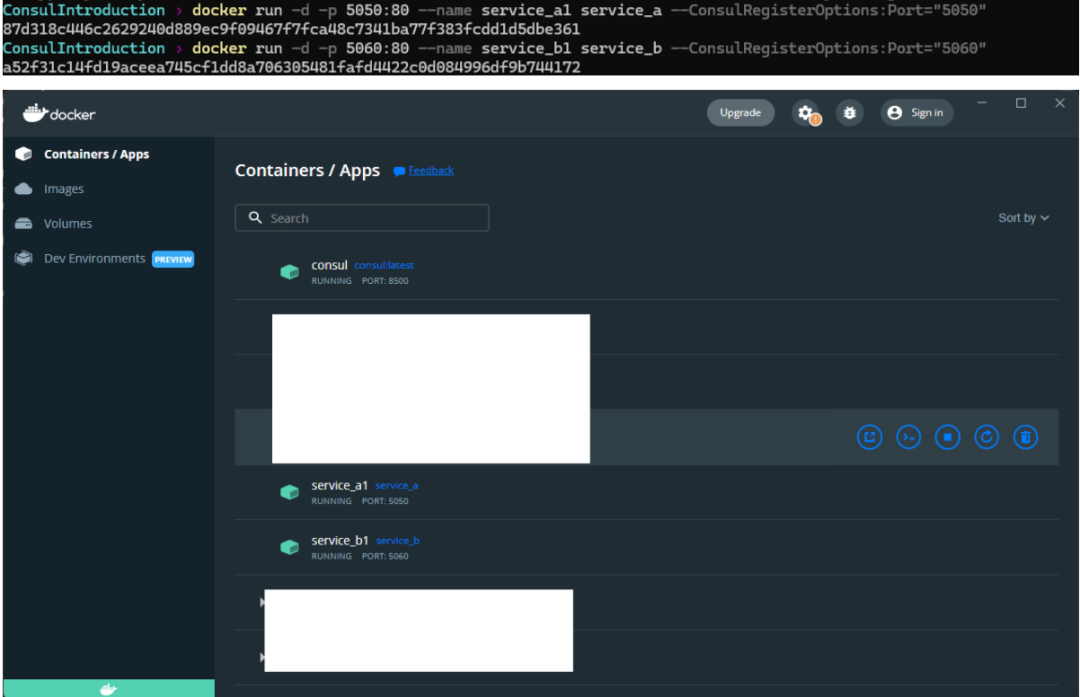1080x697 pixels.
Task: Click RUNNING status on service_a1 row
Action: click(331, 501)
